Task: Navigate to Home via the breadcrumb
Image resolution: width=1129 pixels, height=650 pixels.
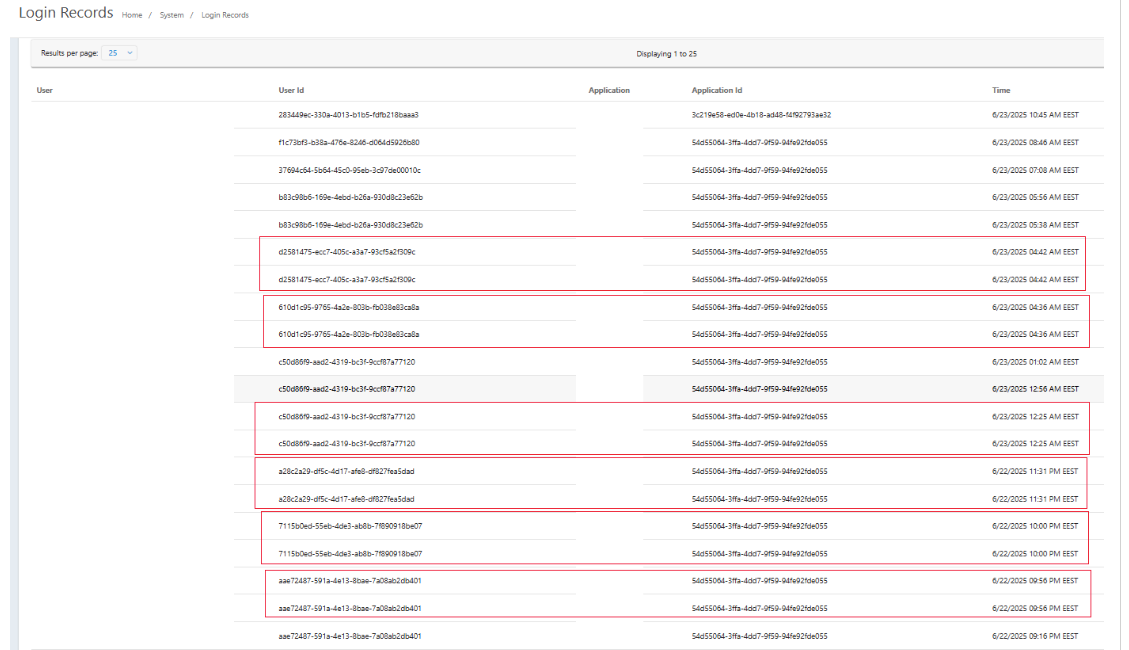Action: [x=131, y=15]
